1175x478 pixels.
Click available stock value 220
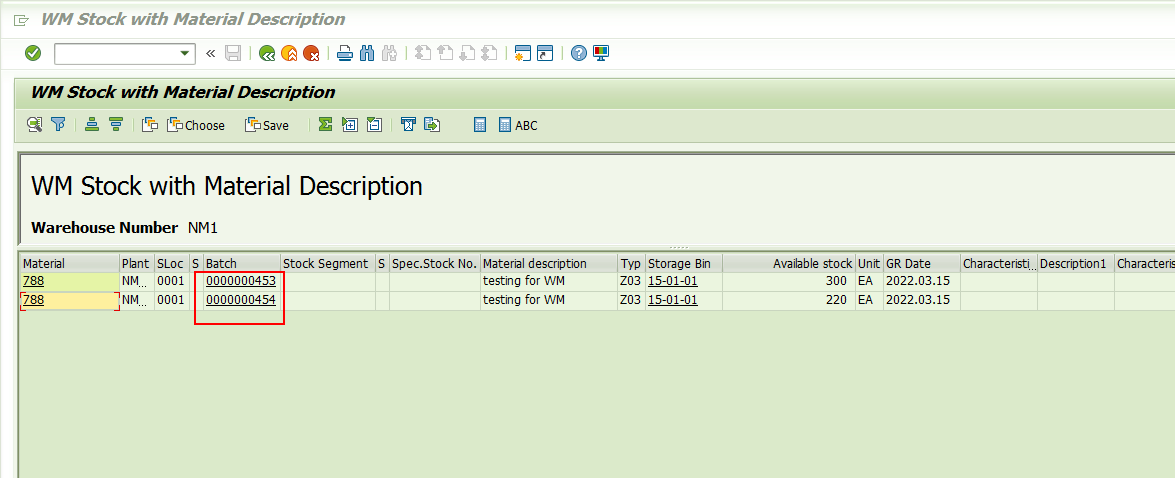[837, 300]
